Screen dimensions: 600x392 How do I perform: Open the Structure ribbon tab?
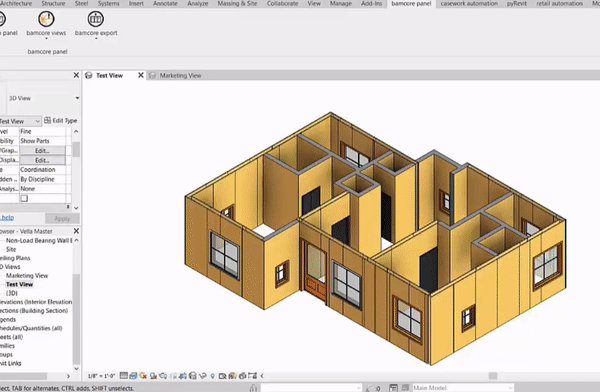click(53, 3)
